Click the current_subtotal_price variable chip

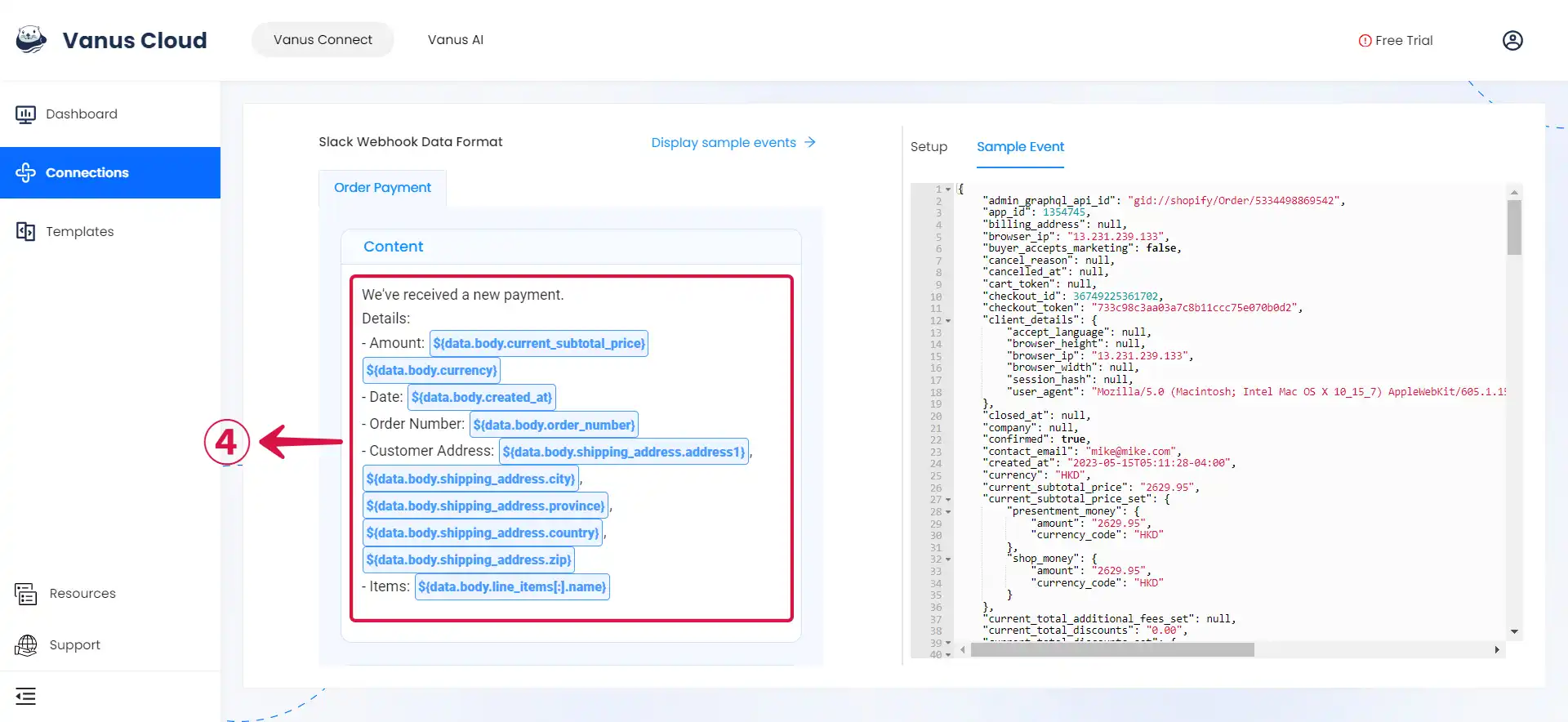tap(539, 343)
